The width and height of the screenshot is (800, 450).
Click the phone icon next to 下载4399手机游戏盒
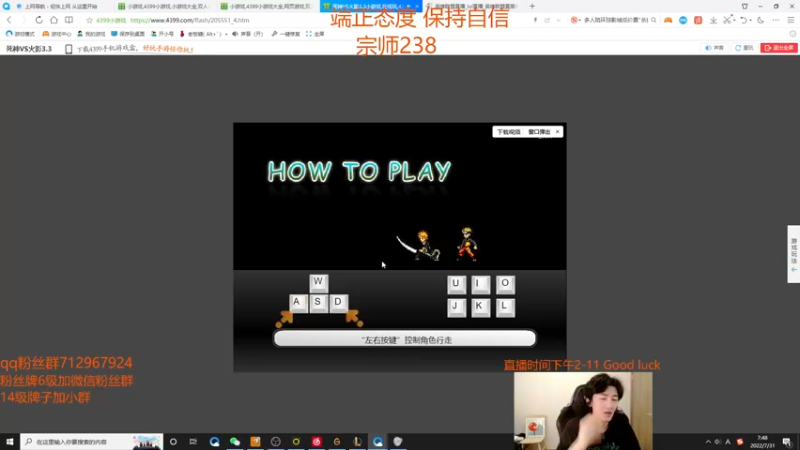coord(68,49)
